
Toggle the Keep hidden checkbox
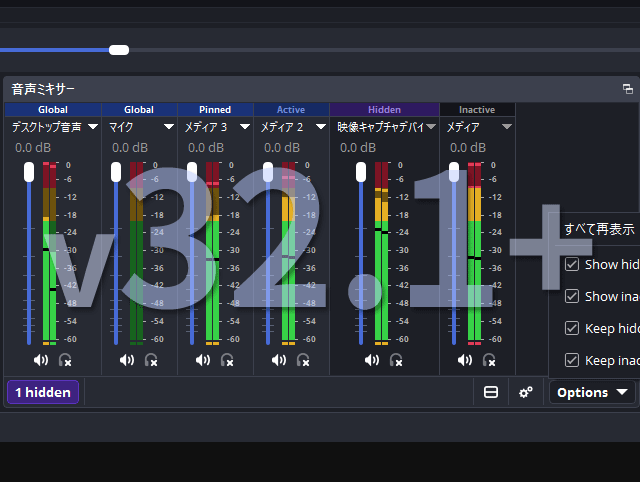tap(572, 328)
